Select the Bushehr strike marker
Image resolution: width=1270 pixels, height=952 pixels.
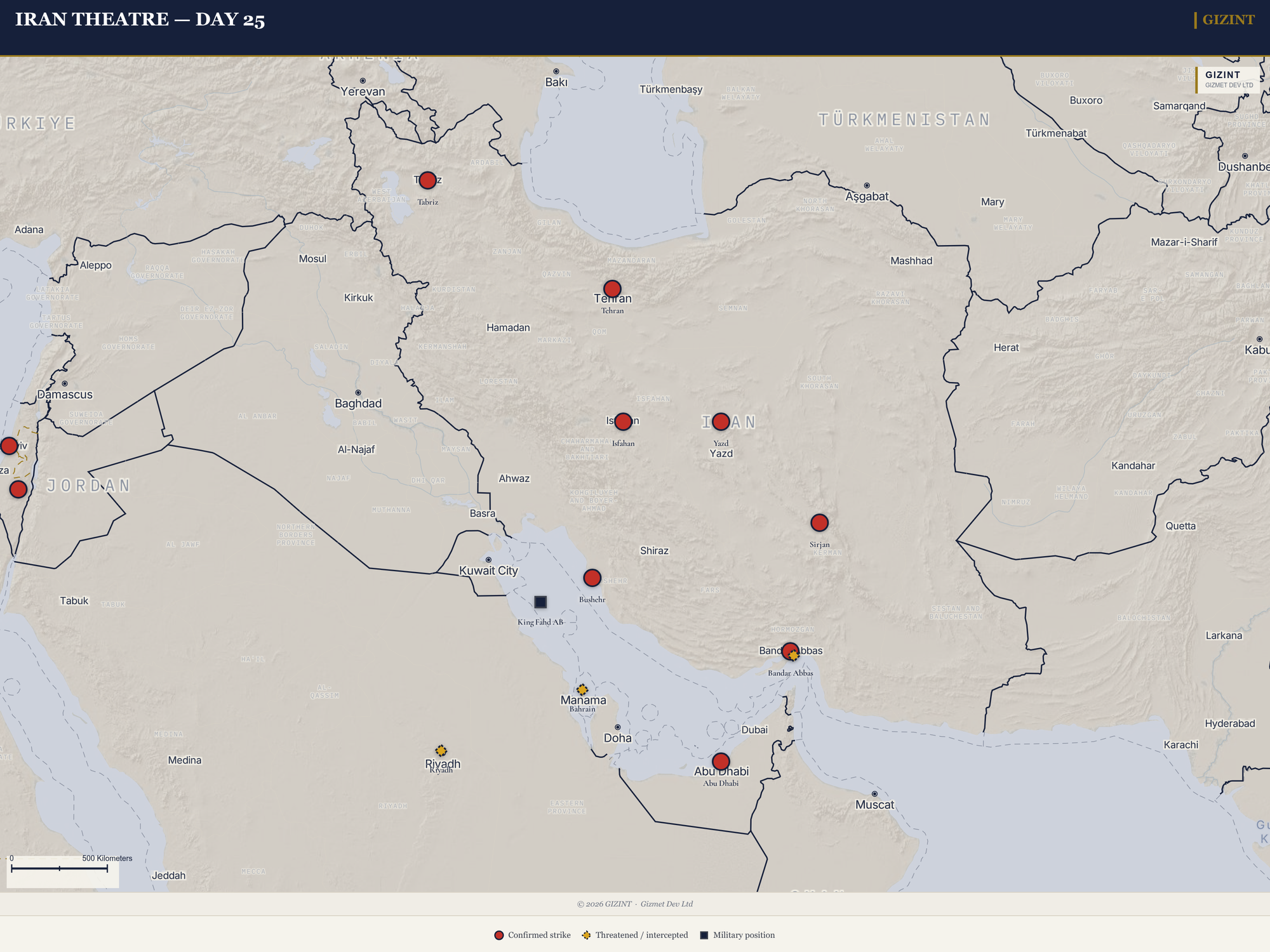(x=592, y=578)
